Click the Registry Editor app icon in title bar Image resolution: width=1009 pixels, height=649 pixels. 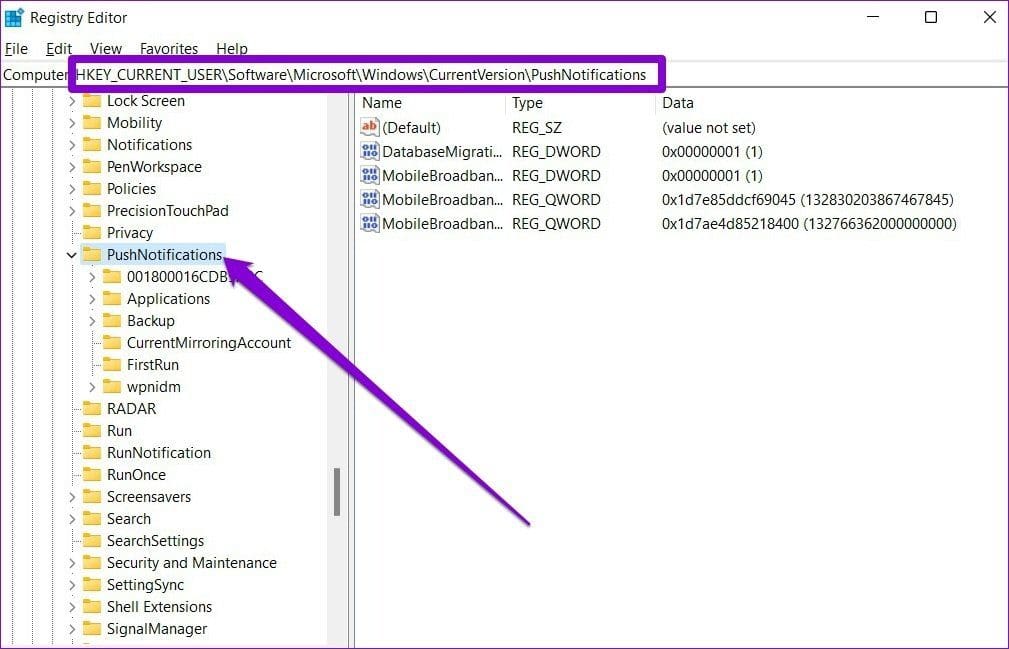click(x=14, y=17)
